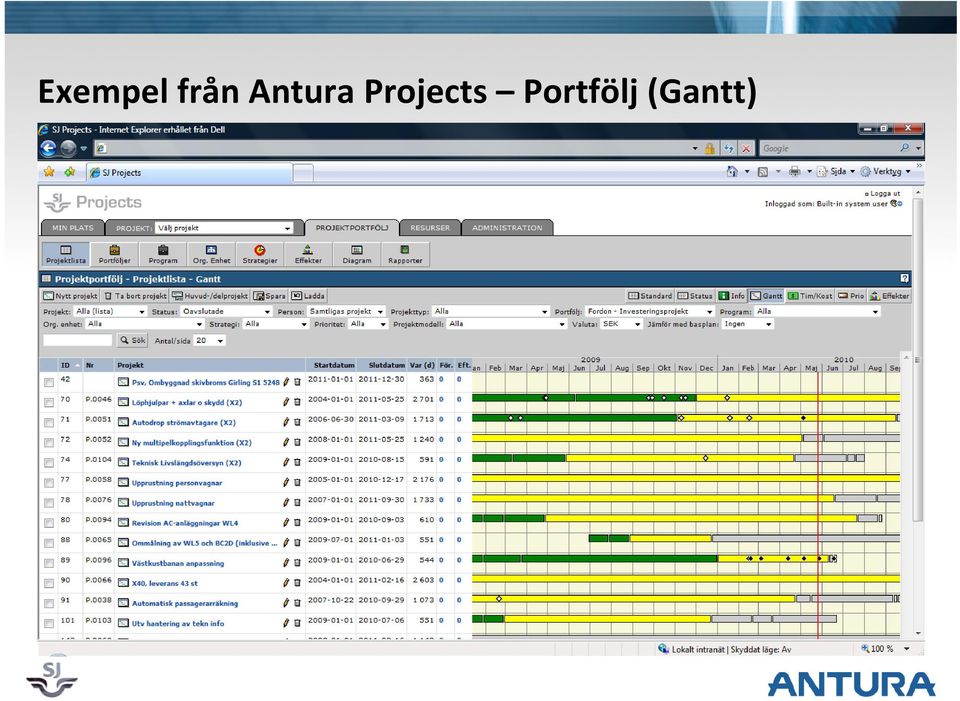Select the PROJEKTPORTFÖLJ tab
960x701 pixels.
352,228
